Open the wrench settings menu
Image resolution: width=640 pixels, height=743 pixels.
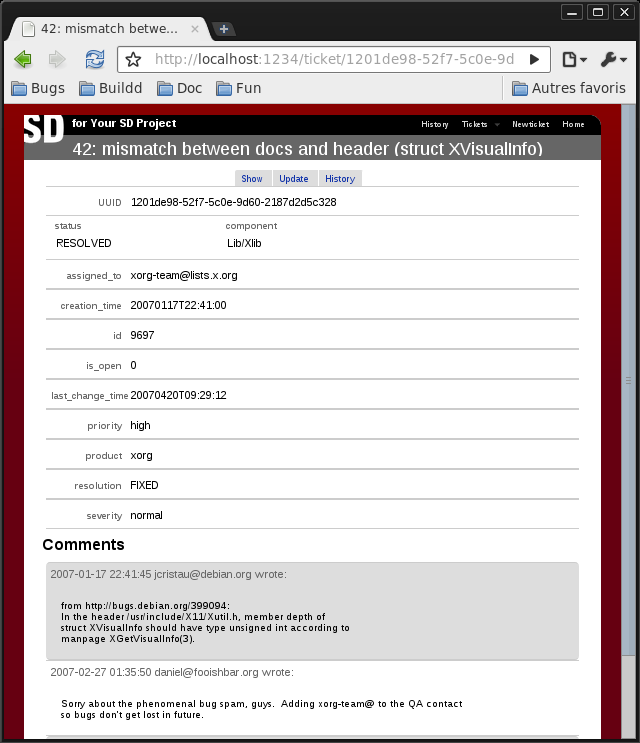[x=613, y=59]
